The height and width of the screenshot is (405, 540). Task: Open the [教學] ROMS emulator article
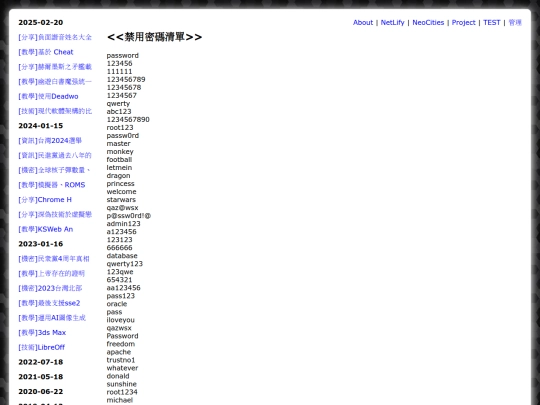(52, 185)
